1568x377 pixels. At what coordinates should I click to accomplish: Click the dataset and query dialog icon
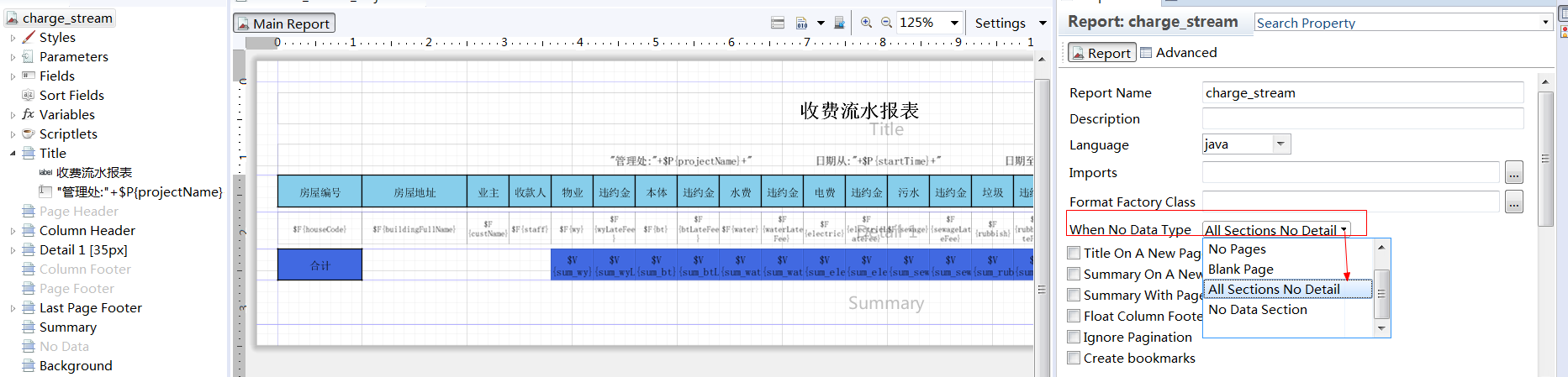[778, 23]
